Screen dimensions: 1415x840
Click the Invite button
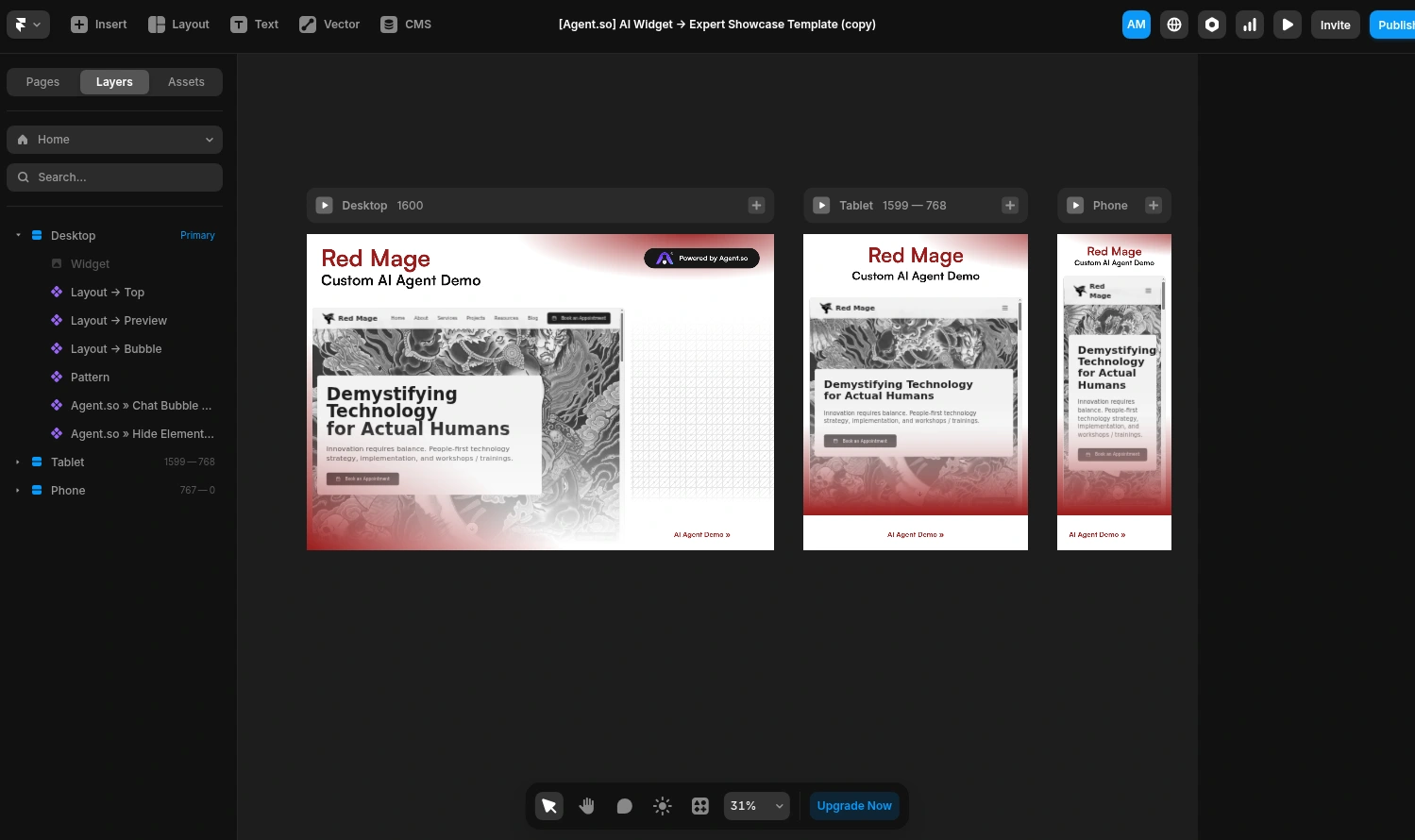tap(1335, 25)
